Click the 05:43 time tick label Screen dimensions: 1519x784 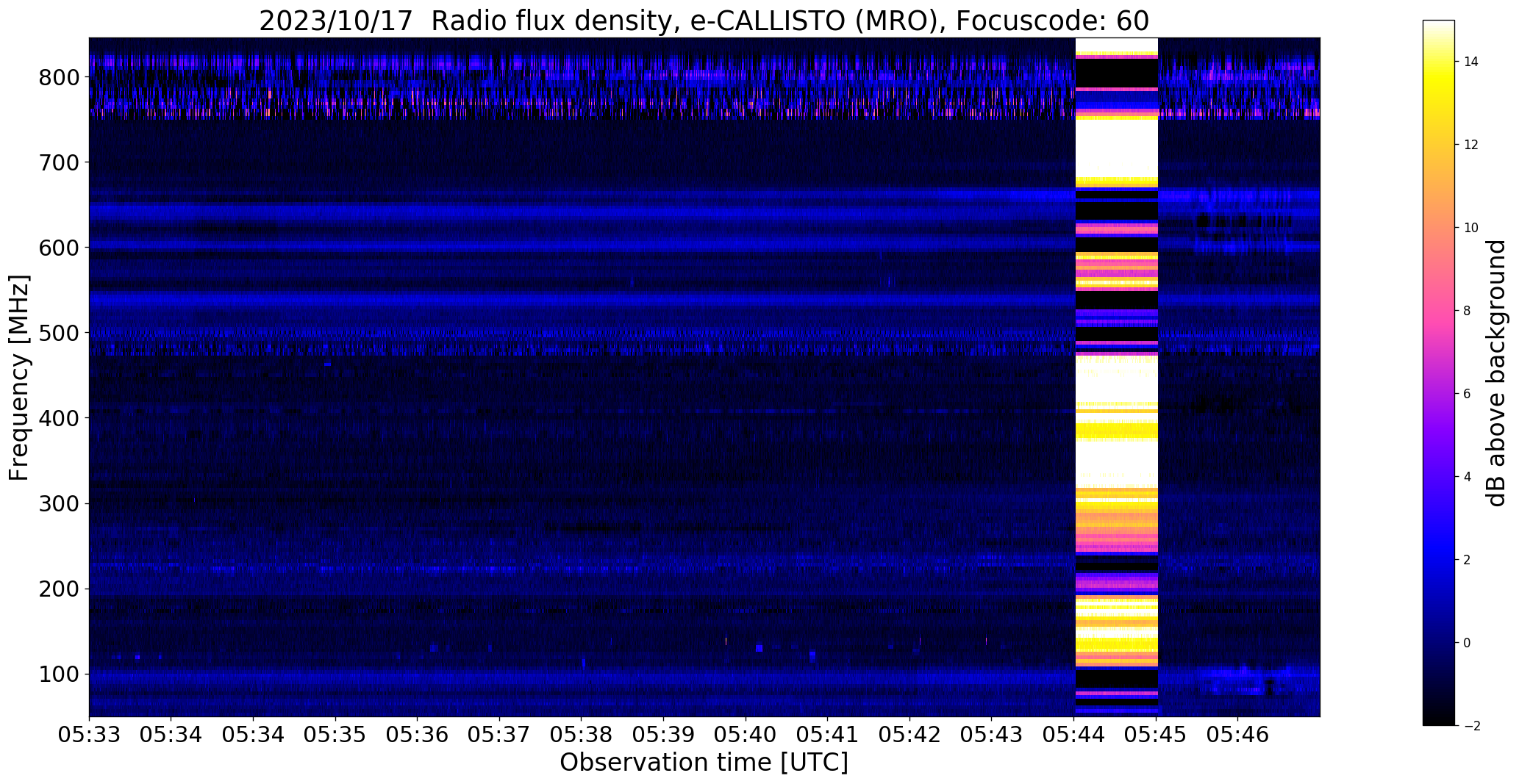click(991, 733)
